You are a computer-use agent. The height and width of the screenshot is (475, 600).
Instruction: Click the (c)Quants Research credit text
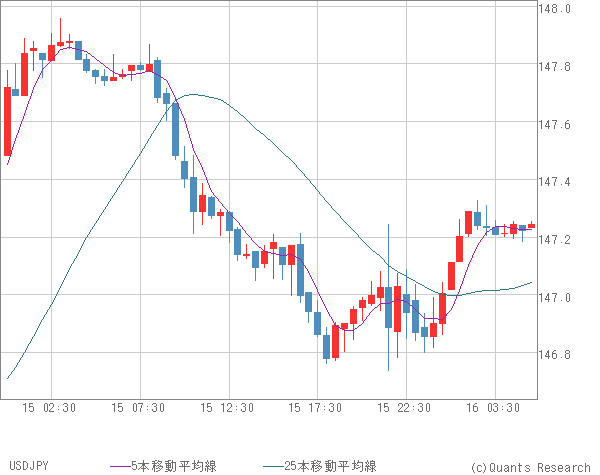click(530, 467)
